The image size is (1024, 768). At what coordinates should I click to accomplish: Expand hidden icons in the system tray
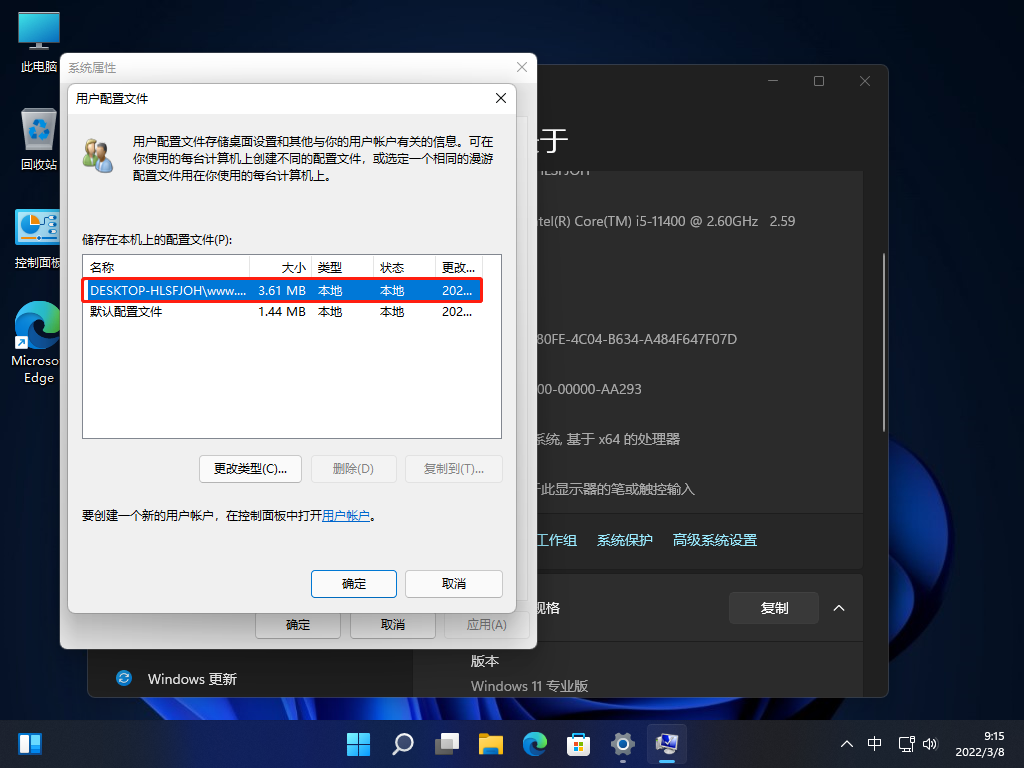pyautogui.click(x=847, y=744)
